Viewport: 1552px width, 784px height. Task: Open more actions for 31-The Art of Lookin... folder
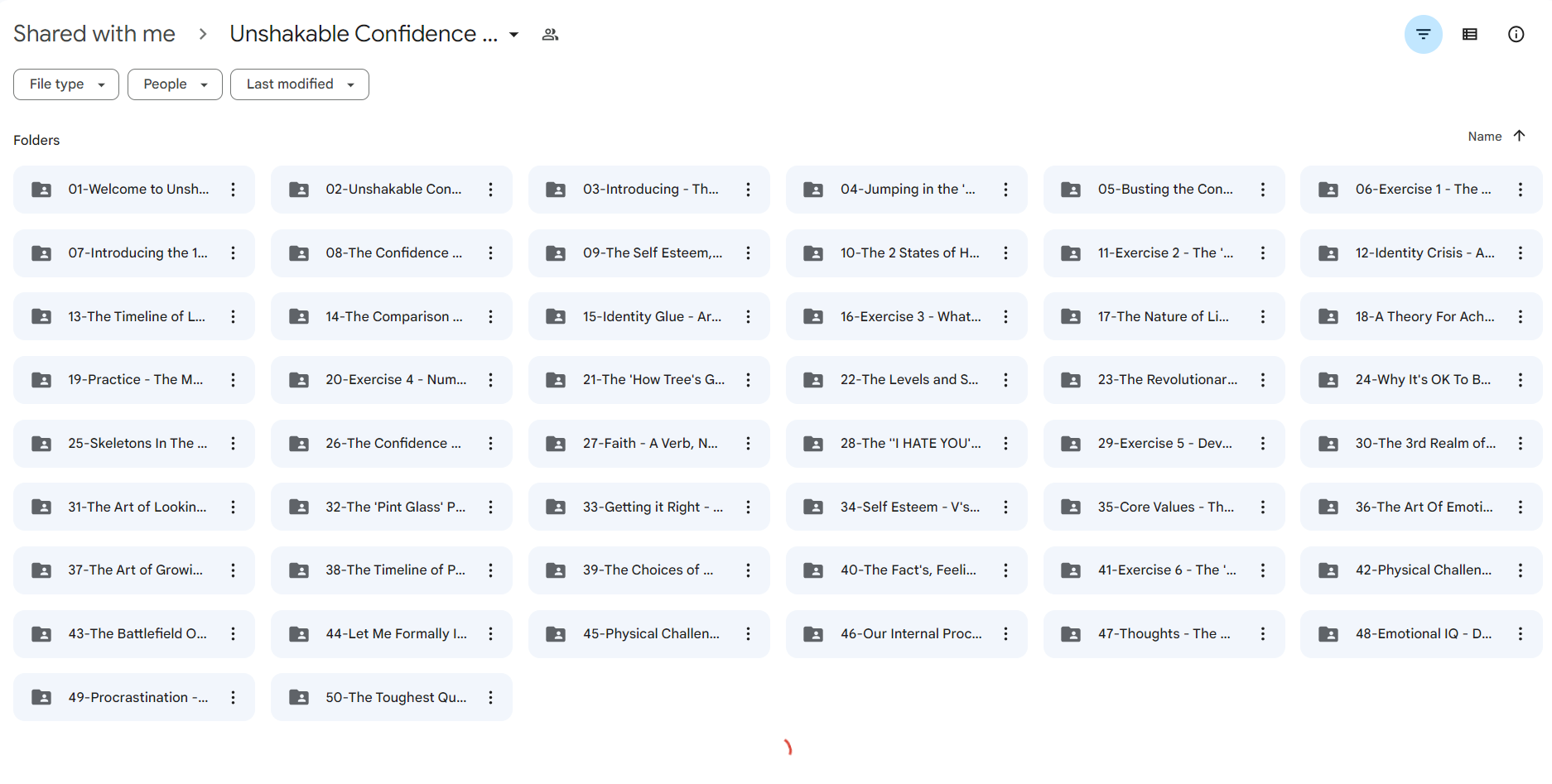pos(234,507)
